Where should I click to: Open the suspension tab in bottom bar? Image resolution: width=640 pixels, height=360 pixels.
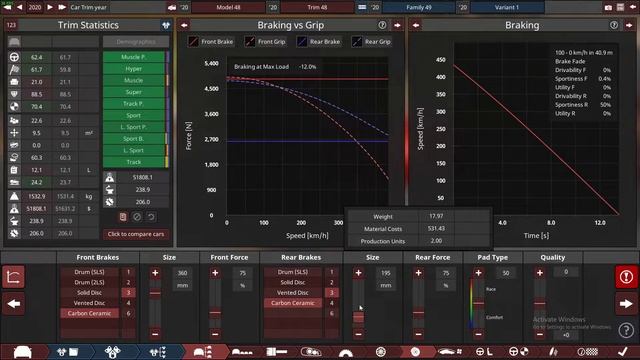(x=553, y=351)
